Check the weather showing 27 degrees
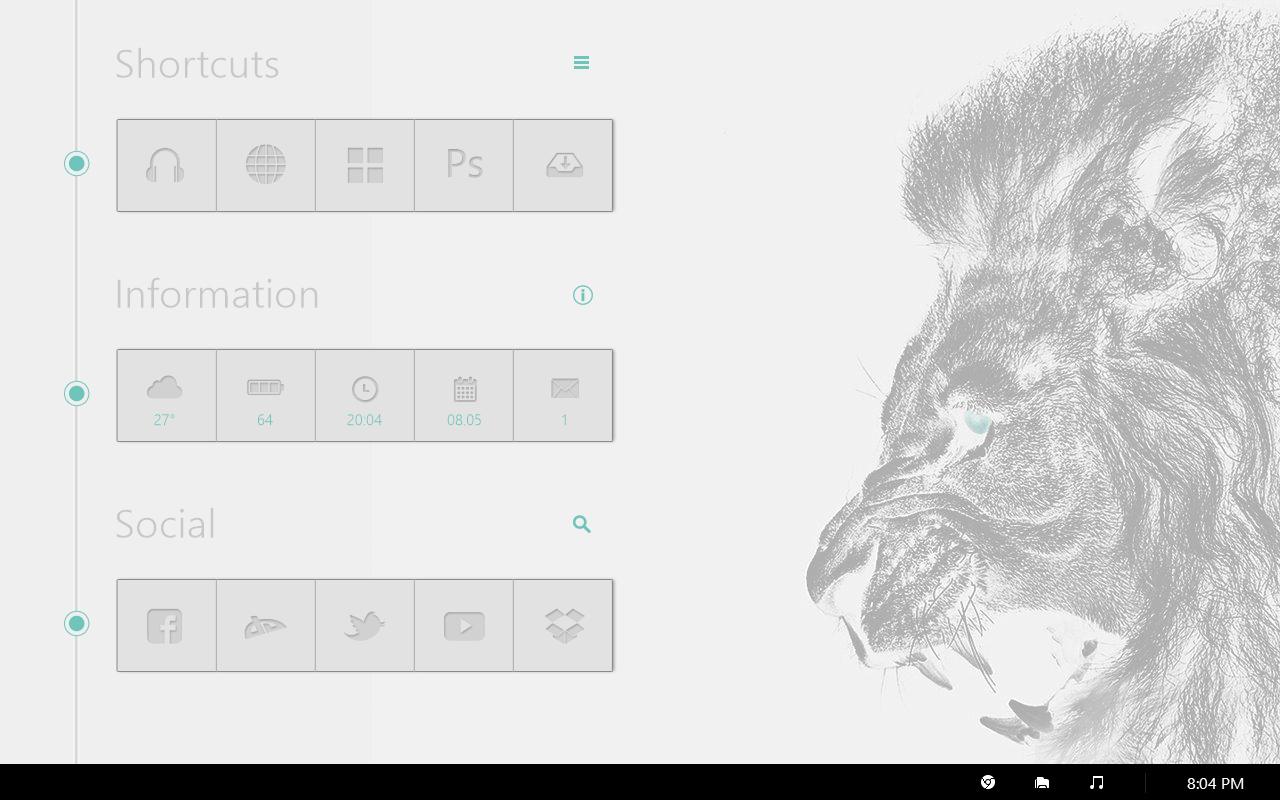The image size is (1280, 800). [166, 395]
